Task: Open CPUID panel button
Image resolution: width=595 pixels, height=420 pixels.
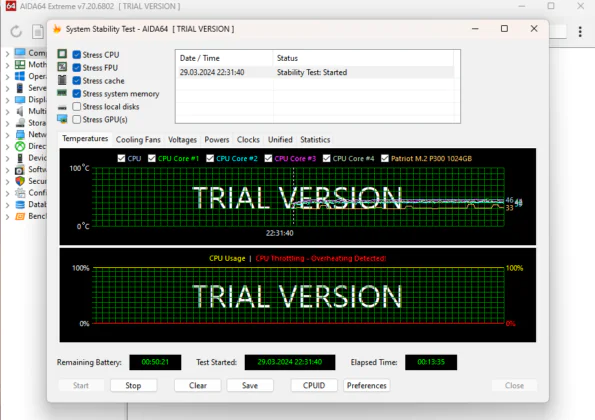Action: click(x=314, y=385)
